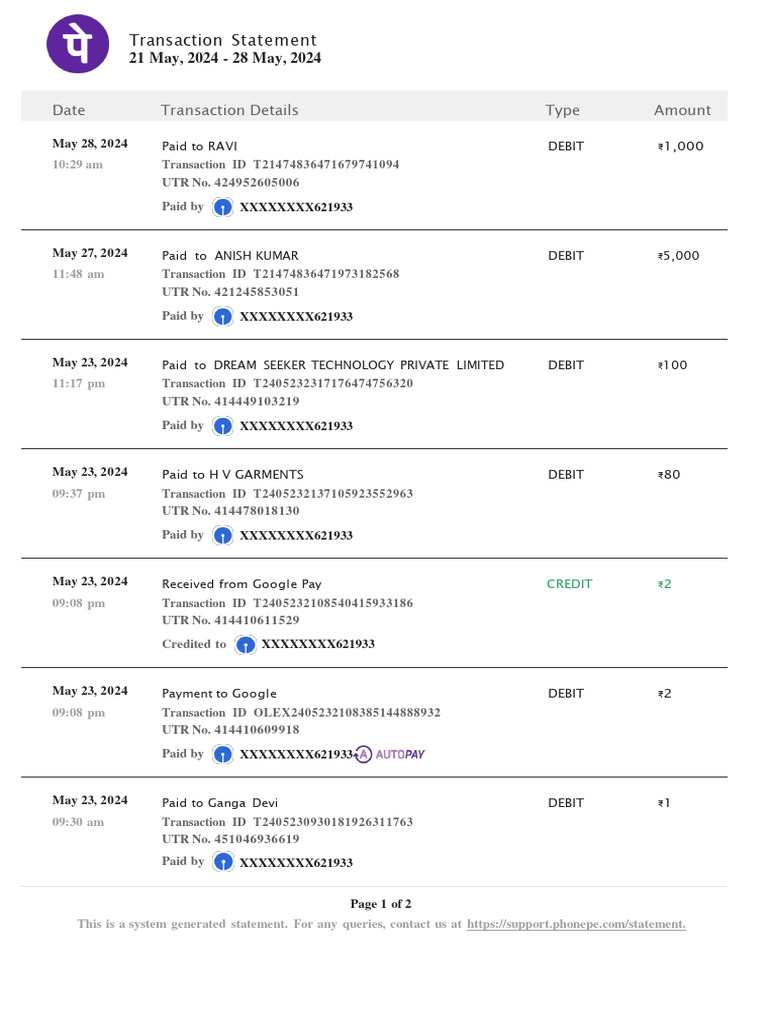This screenshot has width=768, height=1024.
Task: Click the Date column header
Action: [x=69, y=110]
